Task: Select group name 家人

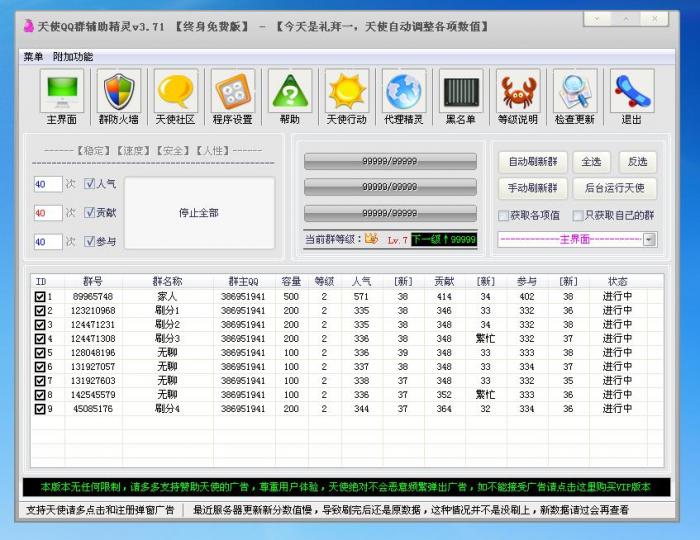Action: coord(167,296)
